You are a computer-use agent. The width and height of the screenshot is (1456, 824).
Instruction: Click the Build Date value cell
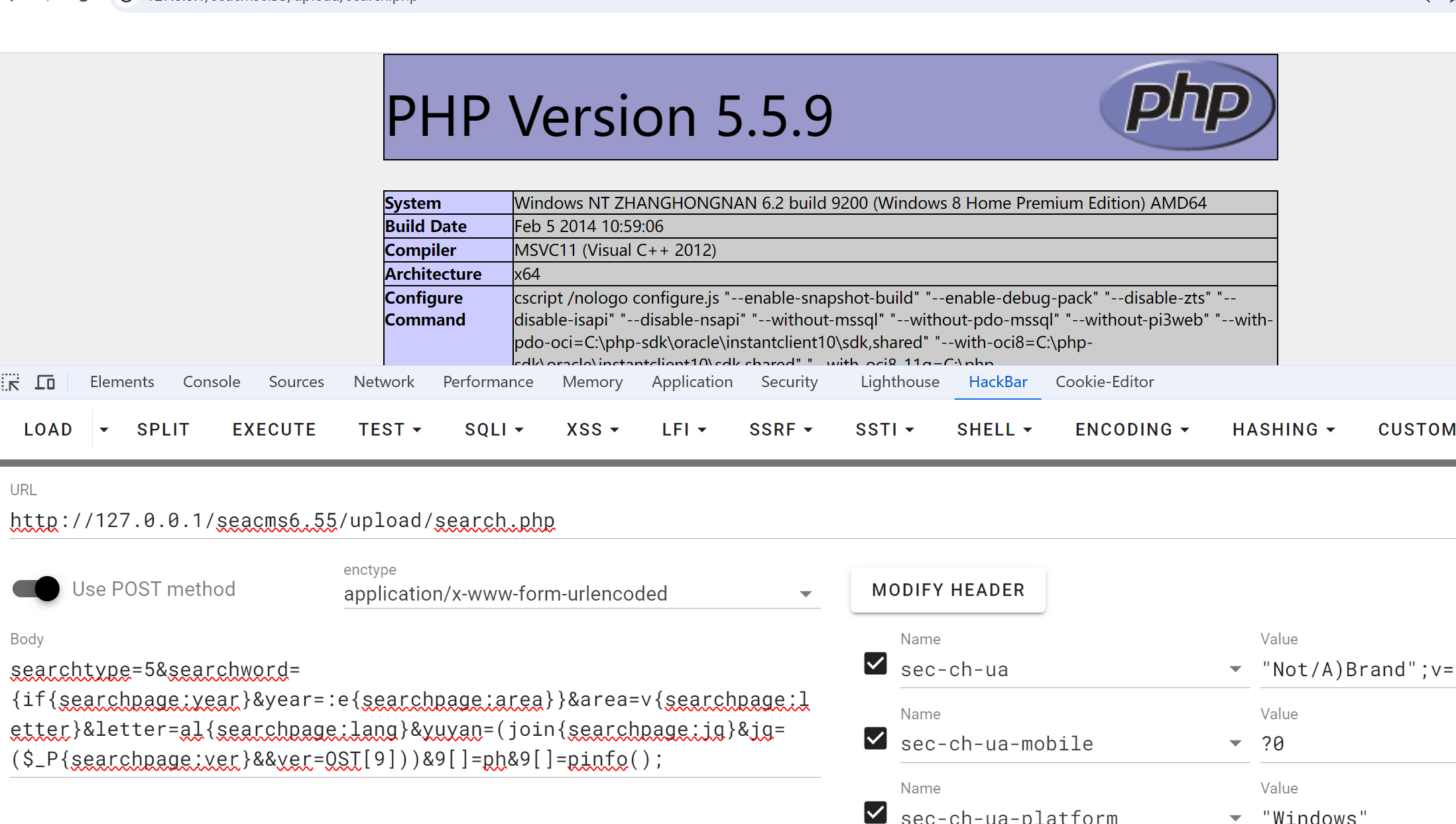895,226
